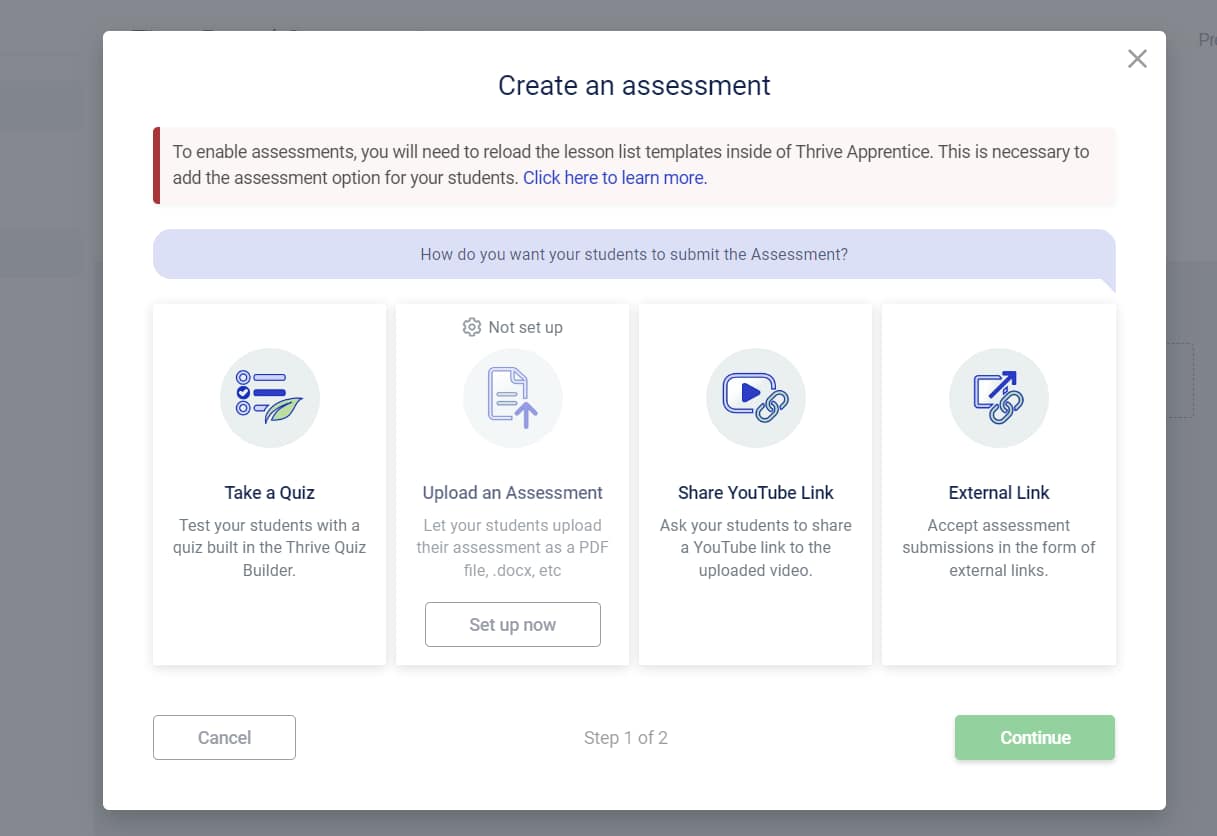
Task: Open the Click here to learn more link
Action: point(614,177)
